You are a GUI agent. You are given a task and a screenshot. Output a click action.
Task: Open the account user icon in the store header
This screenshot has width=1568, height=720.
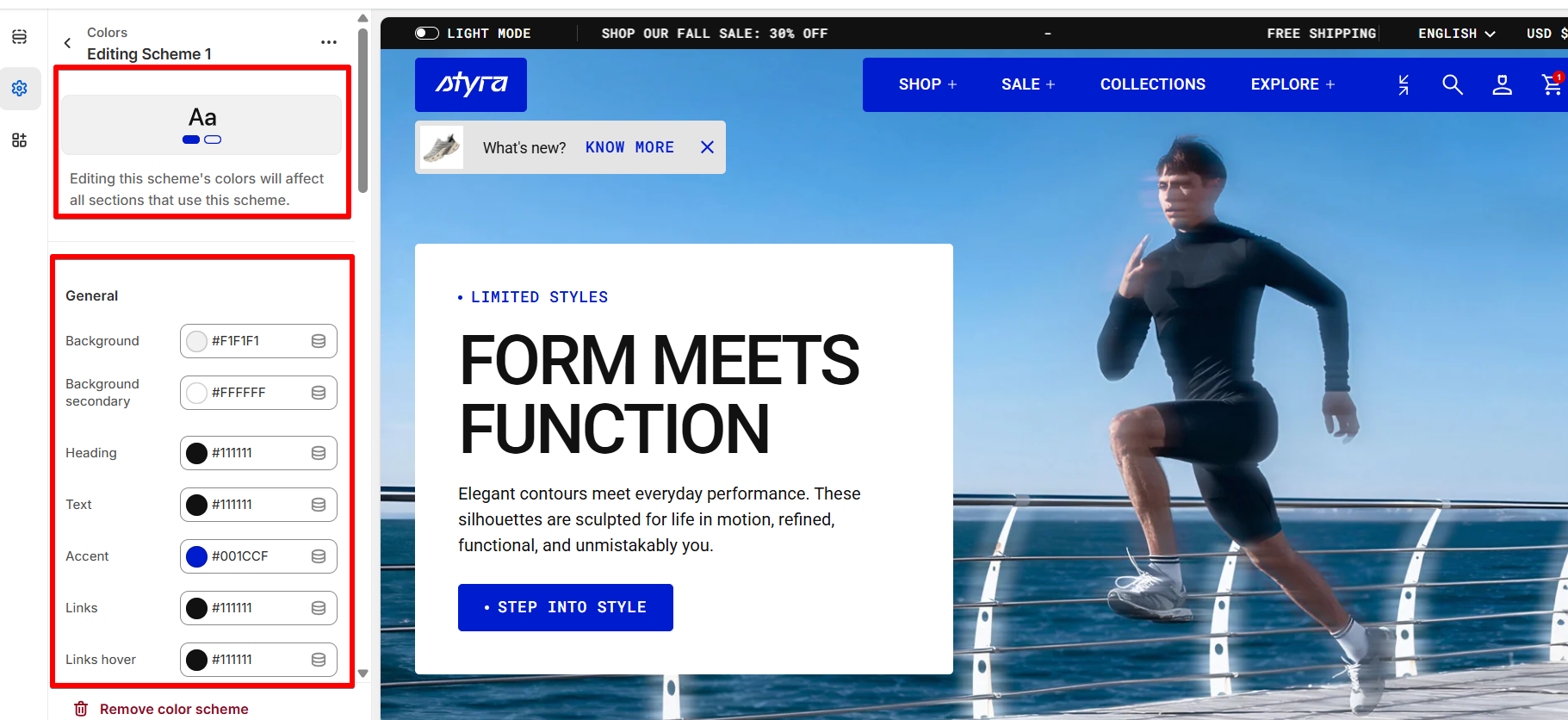[x=1503, y=84]
